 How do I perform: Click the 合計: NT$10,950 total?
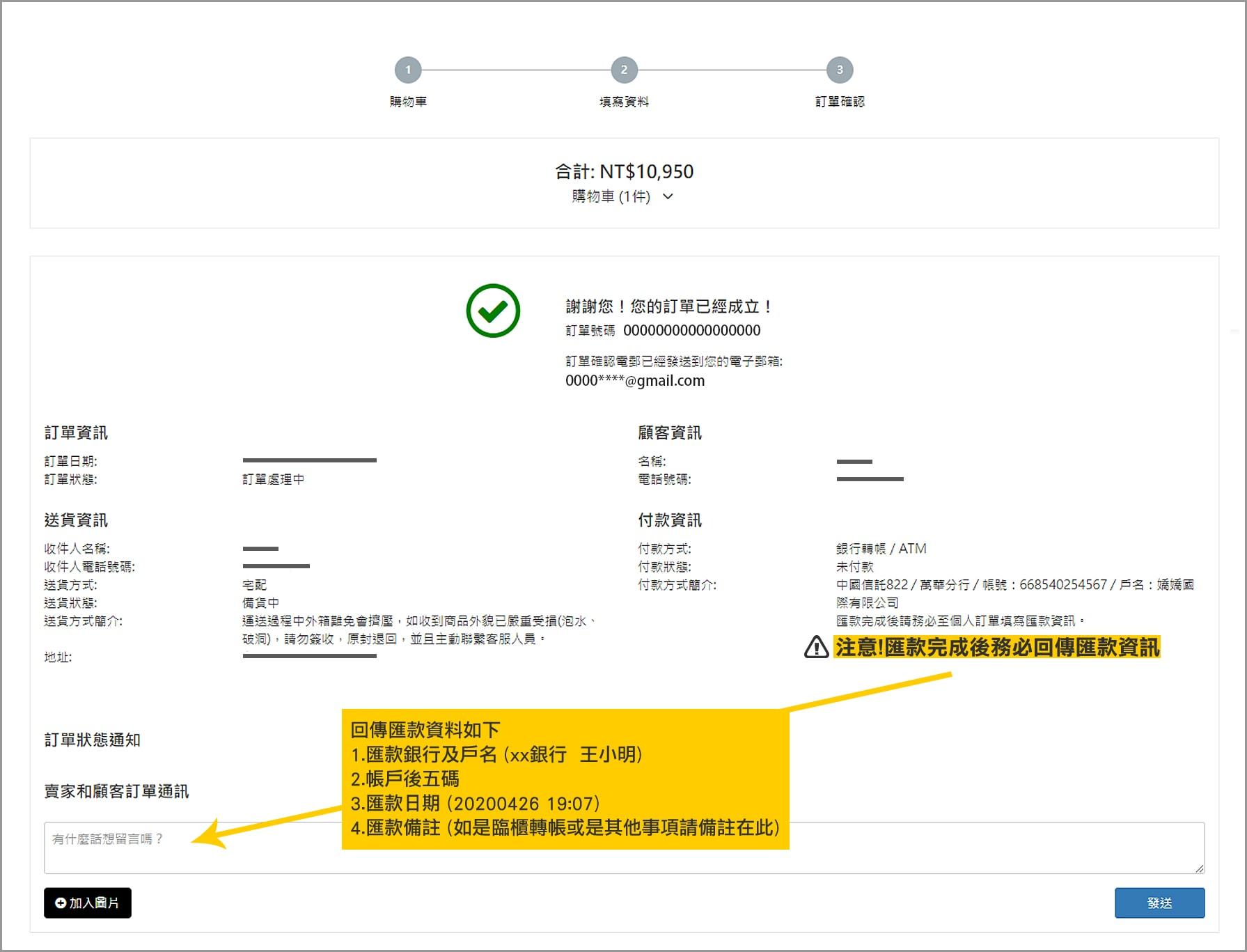tap(624, 171)
